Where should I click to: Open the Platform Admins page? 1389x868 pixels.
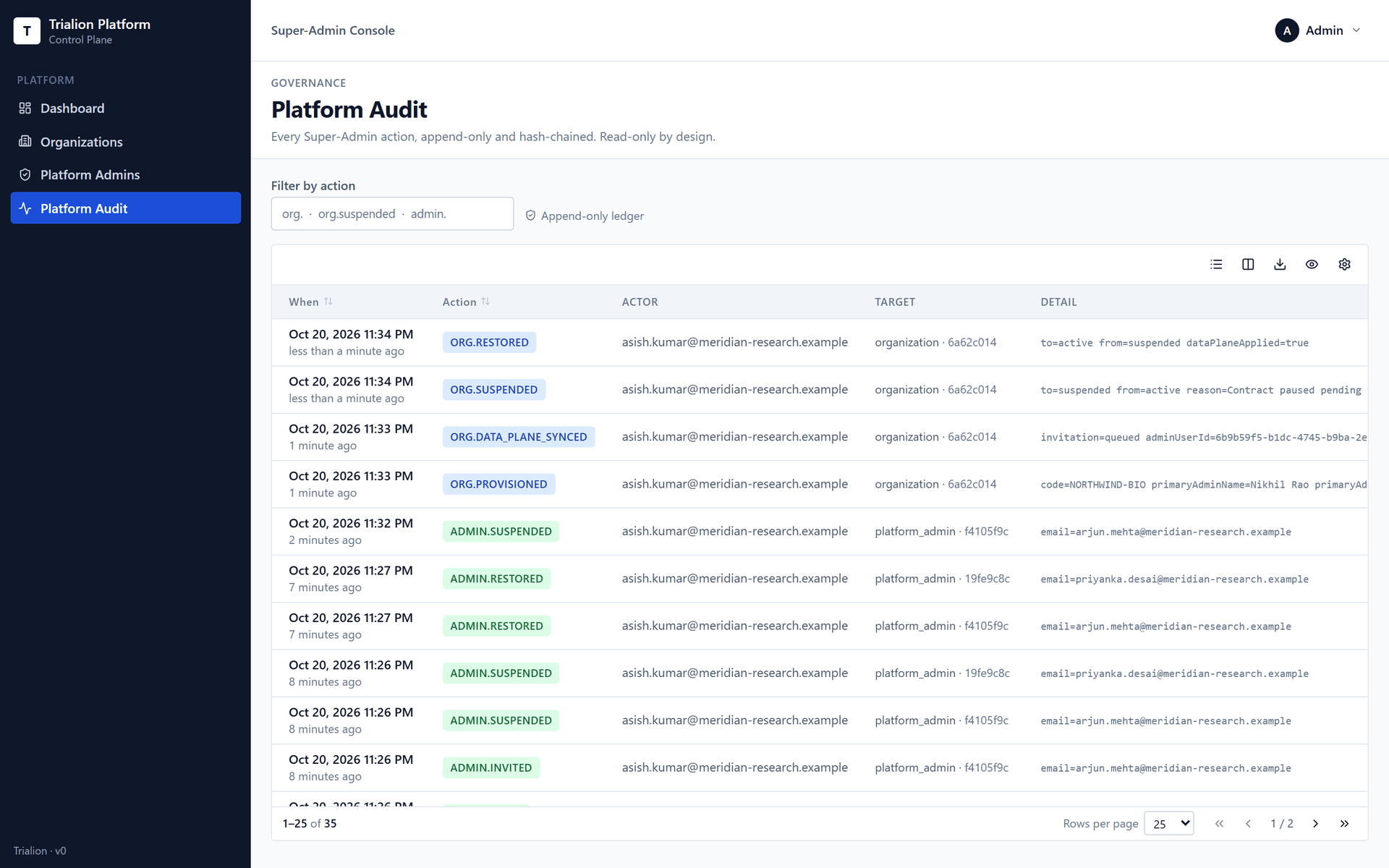pyautogui.click(x=125, y=175)
